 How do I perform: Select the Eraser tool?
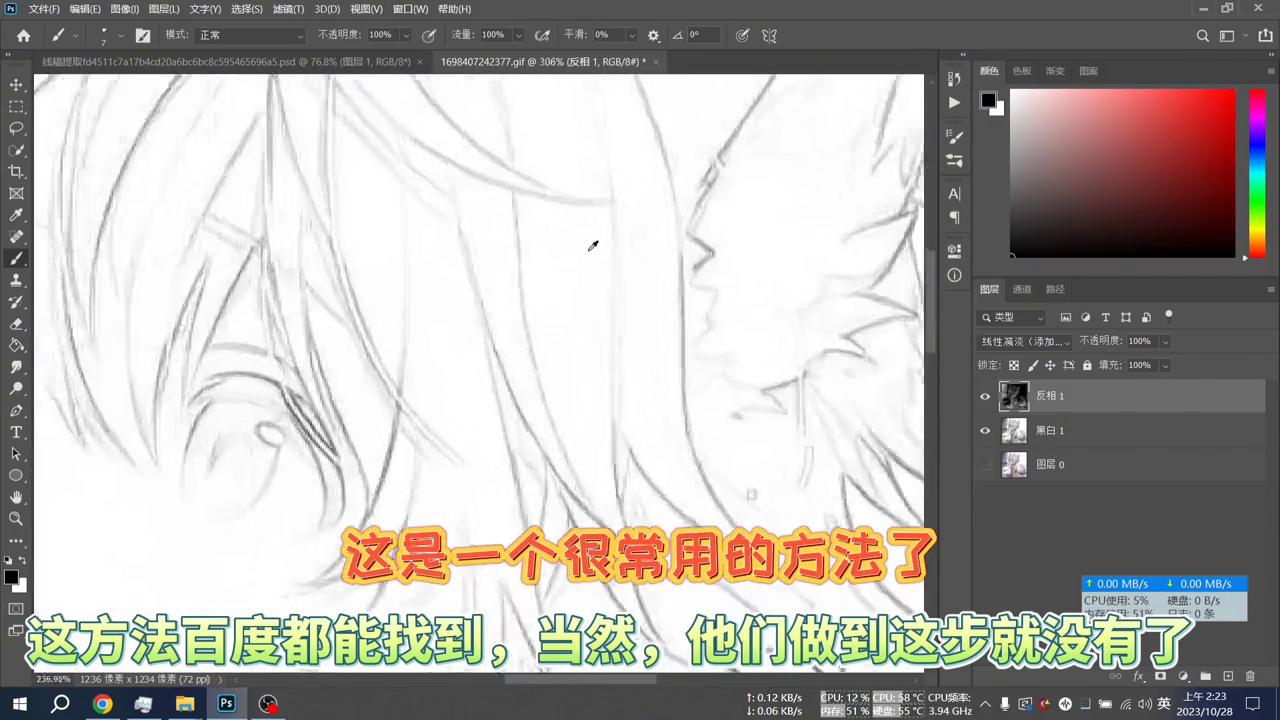coord(16,324)
